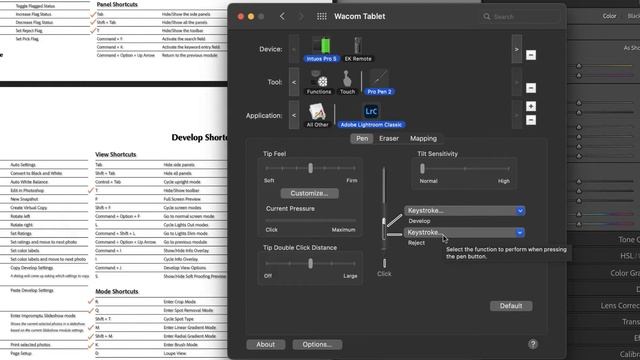The height and width of the screenshot is (360, 640).
Task: Choose the Functions tool icon
Action: point(319,82)
